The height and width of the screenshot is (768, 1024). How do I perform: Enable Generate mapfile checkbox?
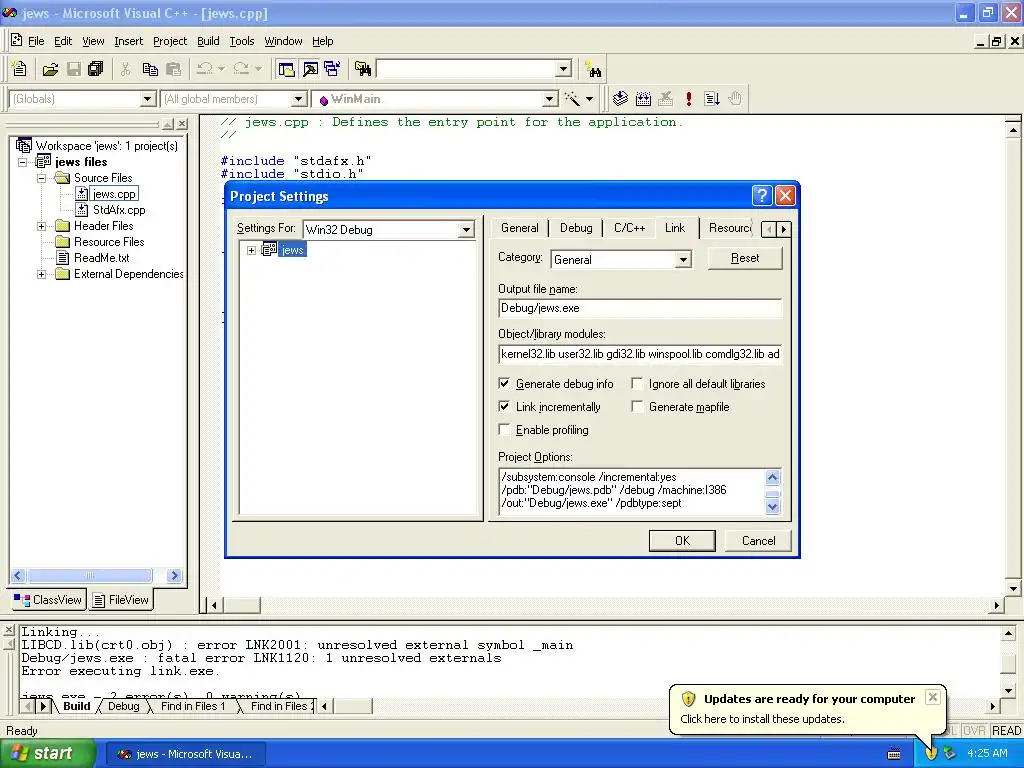click(637, 406)
